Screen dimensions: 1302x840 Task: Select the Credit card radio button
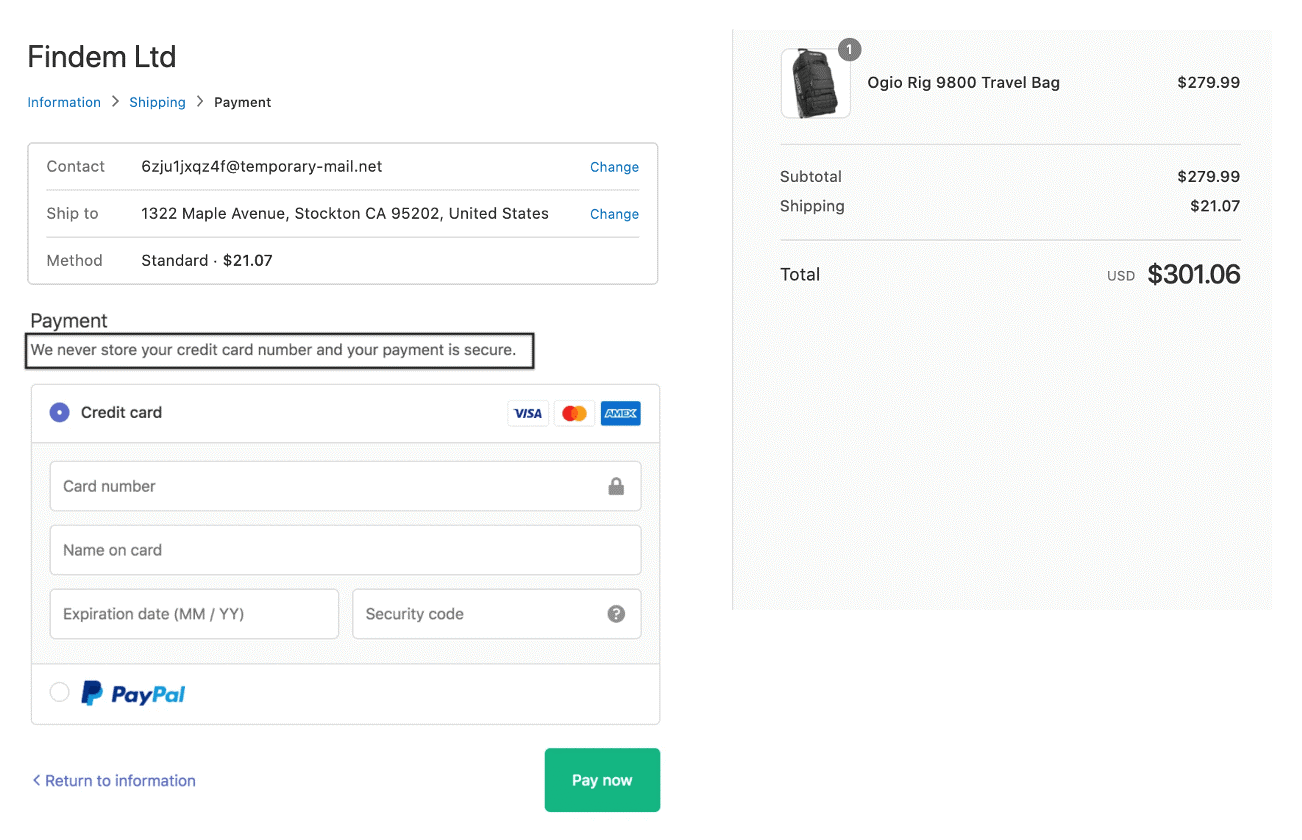60,412
